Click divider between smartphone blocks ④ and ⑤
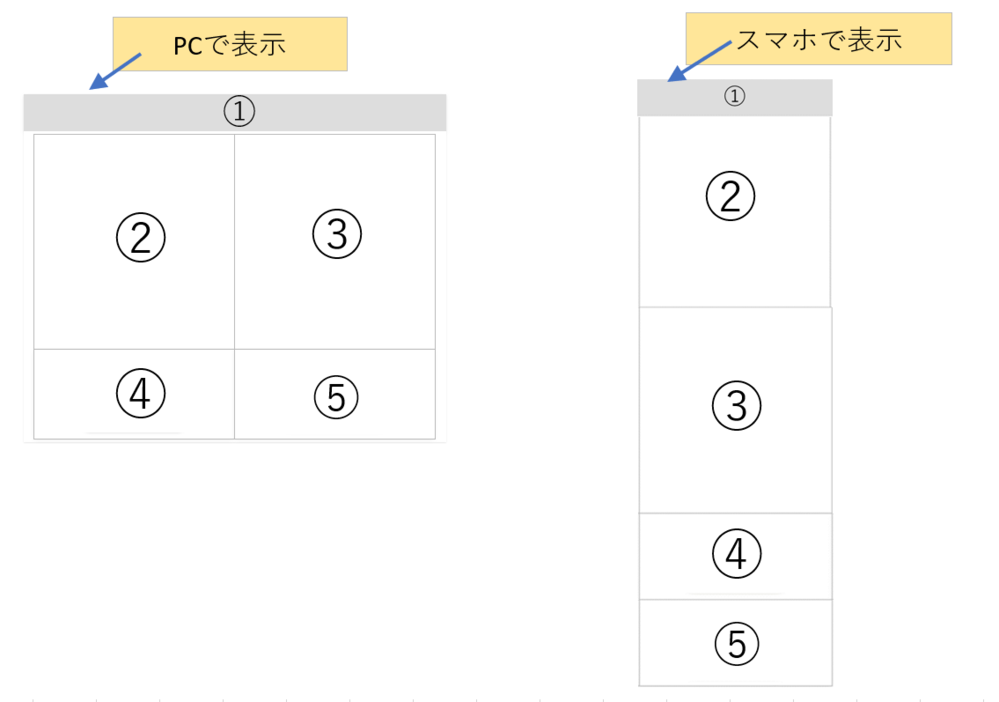 click(x=735, y=600)
